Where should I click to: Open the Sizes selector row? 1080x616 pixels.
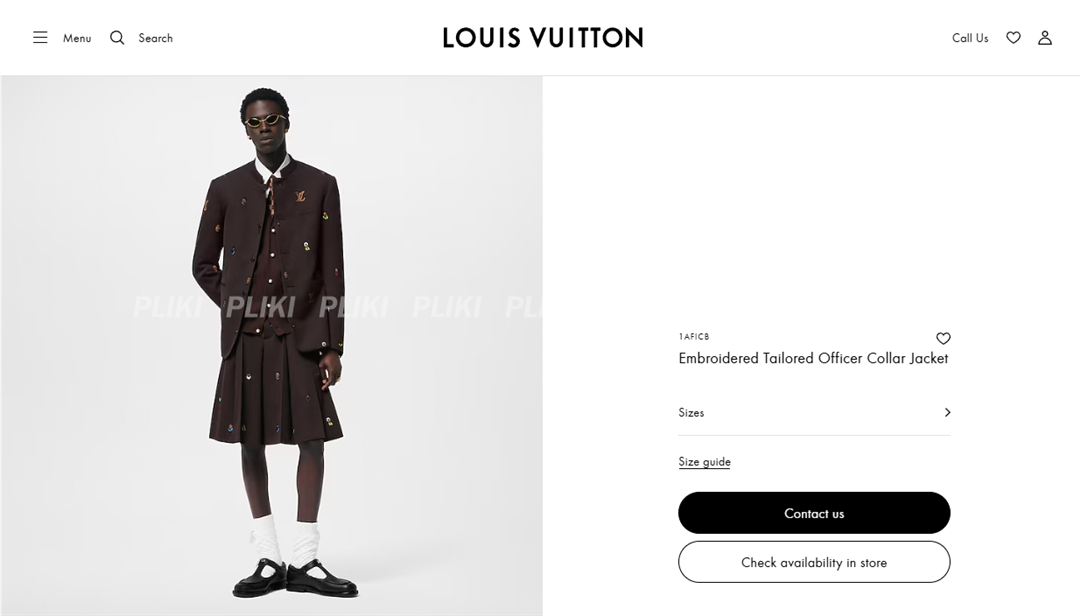click(814, 413)
